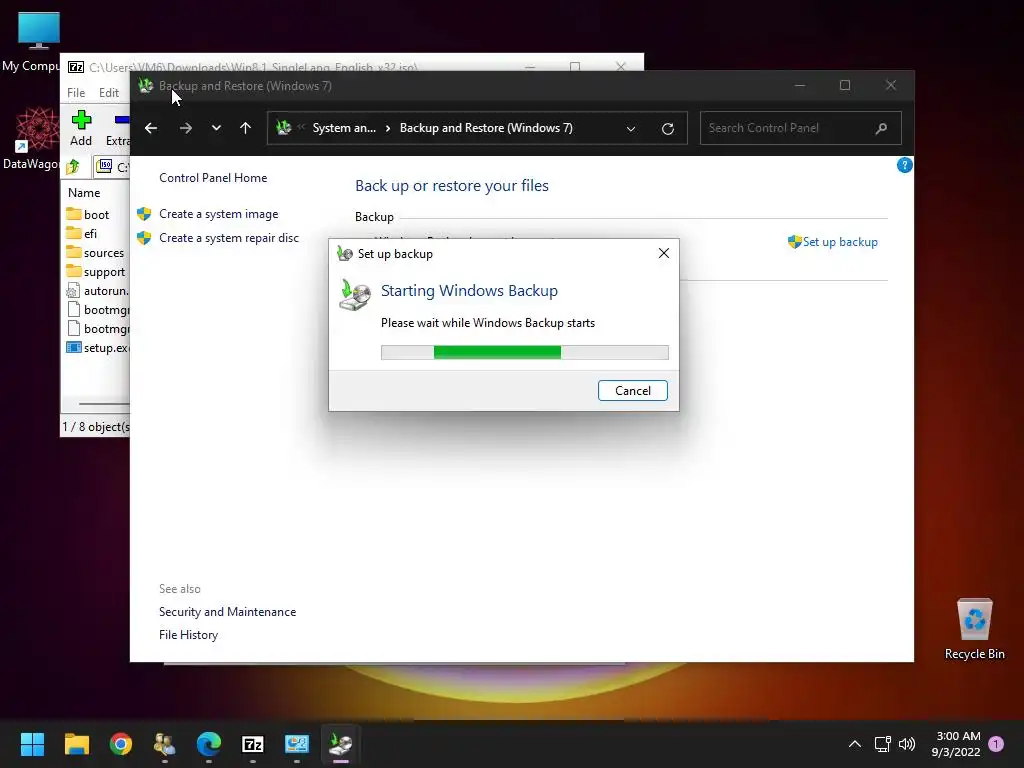Viewport: 1024px width, 768px height.
Task: Open the 7-Zip Edit menu
Action: point(108,93)
